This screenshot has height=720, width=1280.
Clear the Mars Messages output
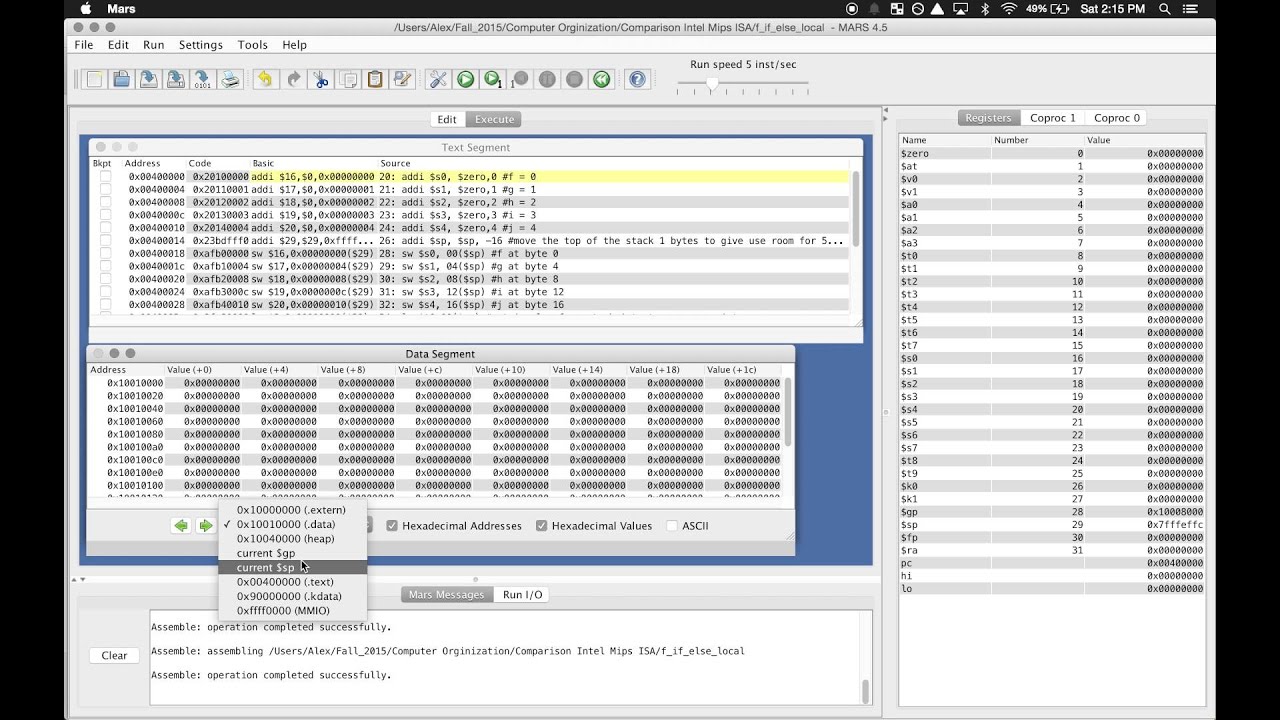click(x=114, y=656)
